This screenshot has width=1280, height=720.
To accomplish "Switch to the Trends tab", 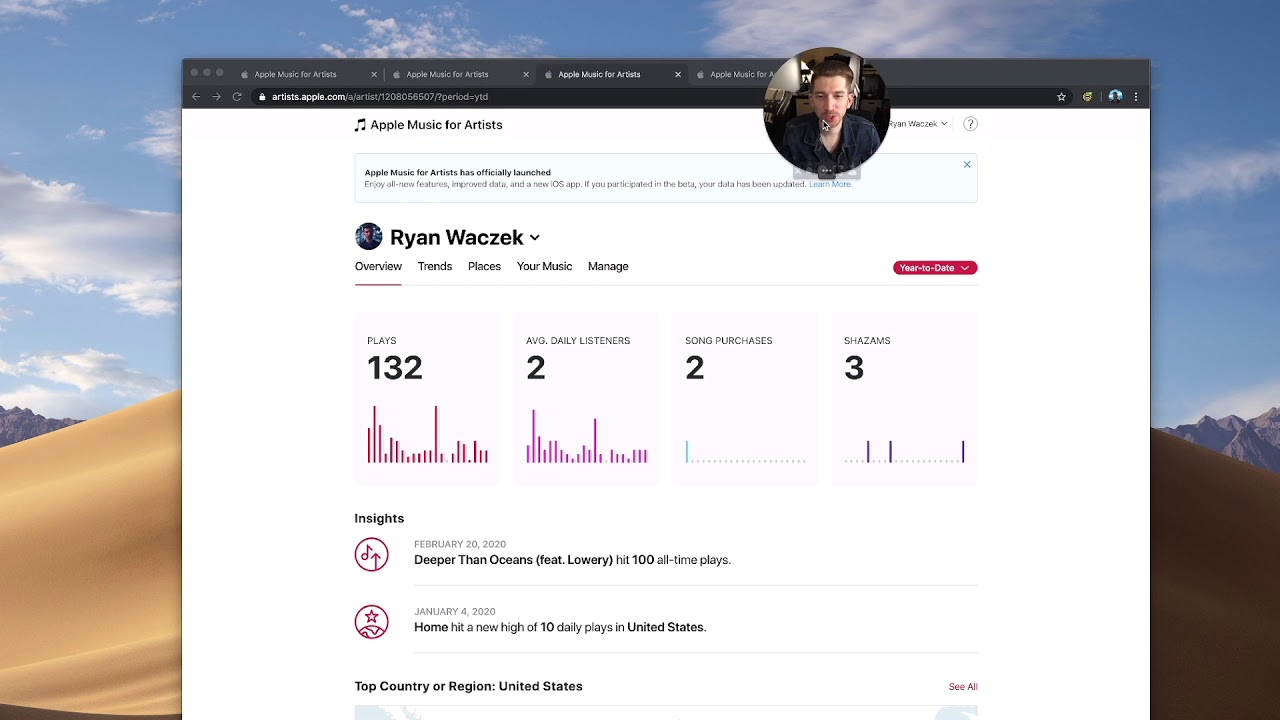I will click(x=435, y=267).
